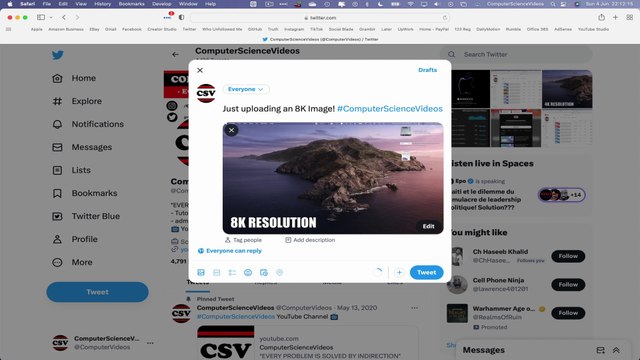Viewport: 640px width, 360px height.
Task: Open Creator Studio bookmark
Action: tap(162, 29)
